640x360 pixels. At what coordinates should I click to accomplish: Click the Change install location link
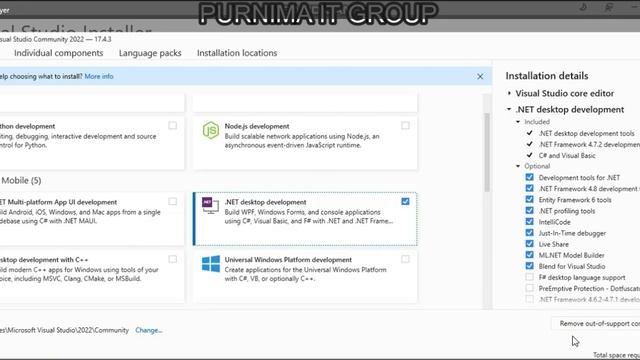click(x=149, y=330)
